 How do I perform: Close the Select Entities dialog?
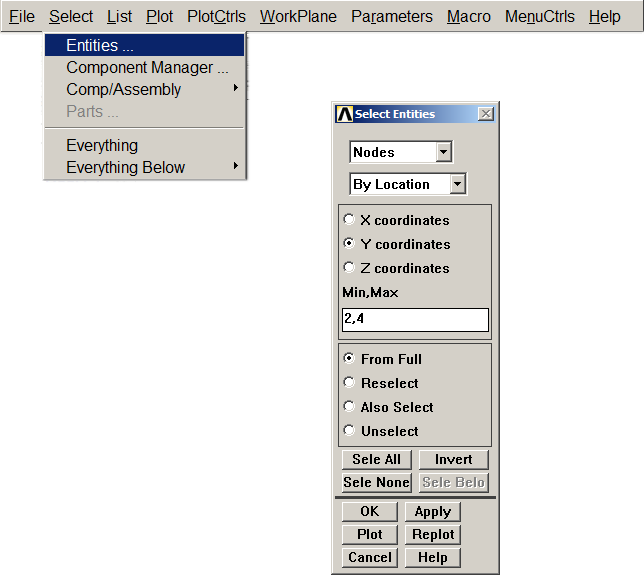[486, 114]
